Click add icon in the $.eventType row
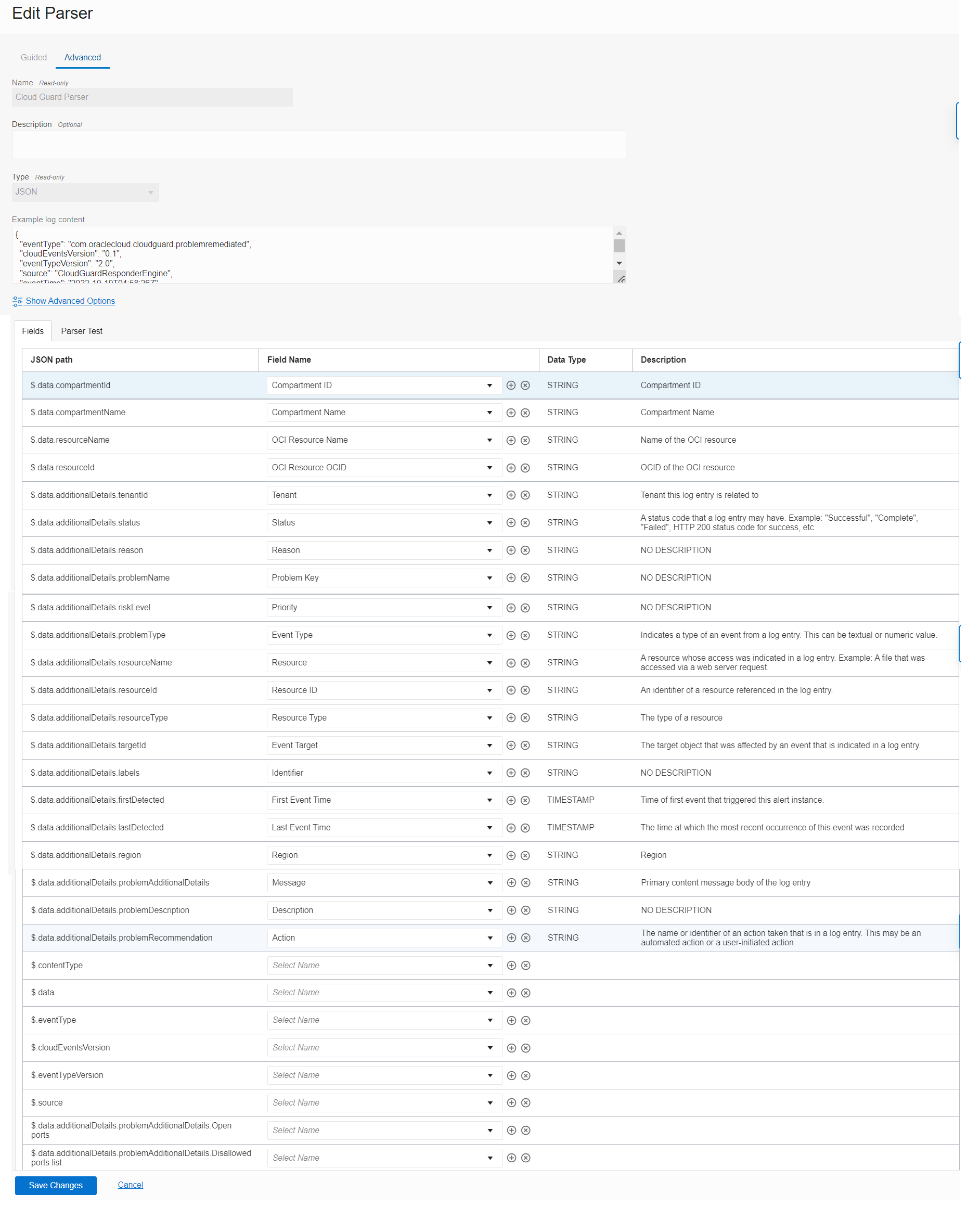This screenshot has width=980, height=1207. [511, 1020]
